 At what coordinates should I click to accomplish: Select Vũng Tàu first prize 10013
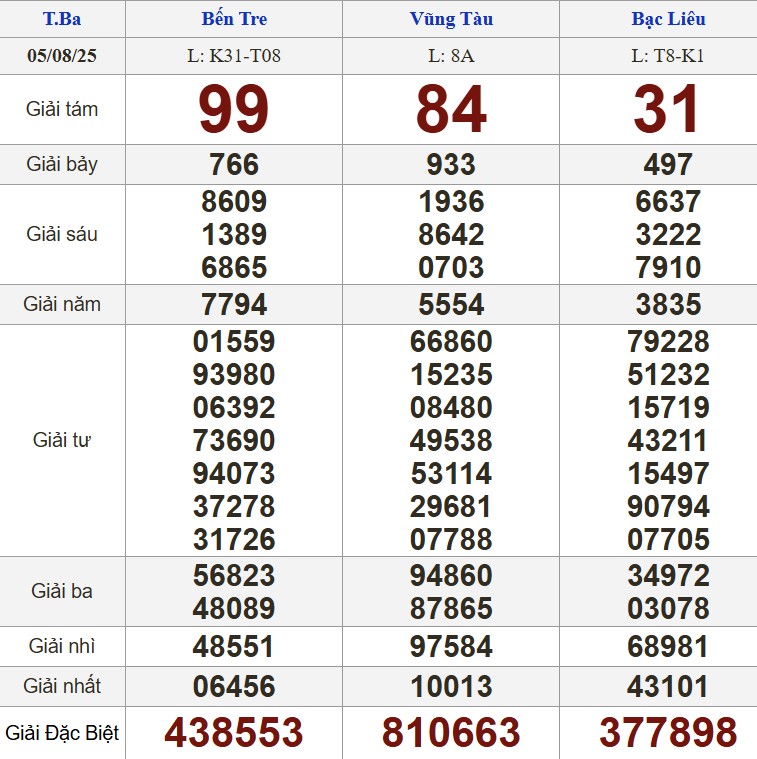point(451,687)
